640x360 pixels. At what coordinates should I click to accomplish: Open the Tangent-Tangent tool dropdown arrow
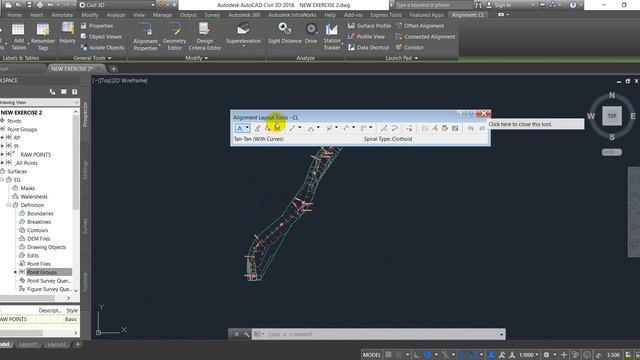click(x=247, y=129)
